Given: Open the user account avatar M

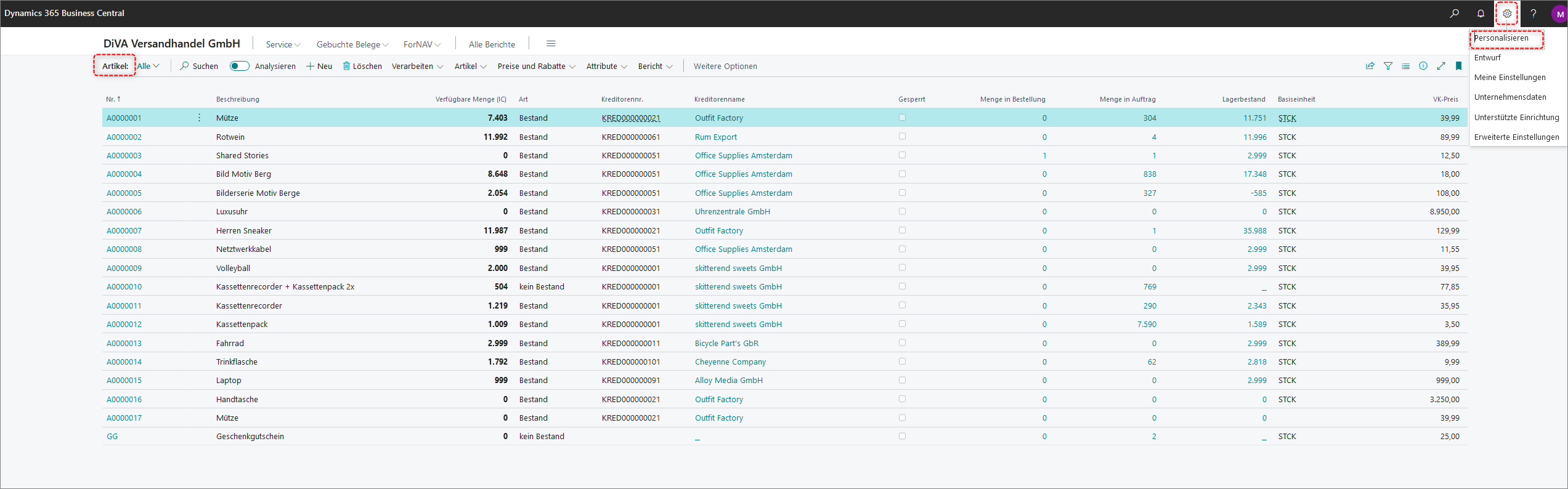Looking at the screenshot, I should (x=1559, y=14).
